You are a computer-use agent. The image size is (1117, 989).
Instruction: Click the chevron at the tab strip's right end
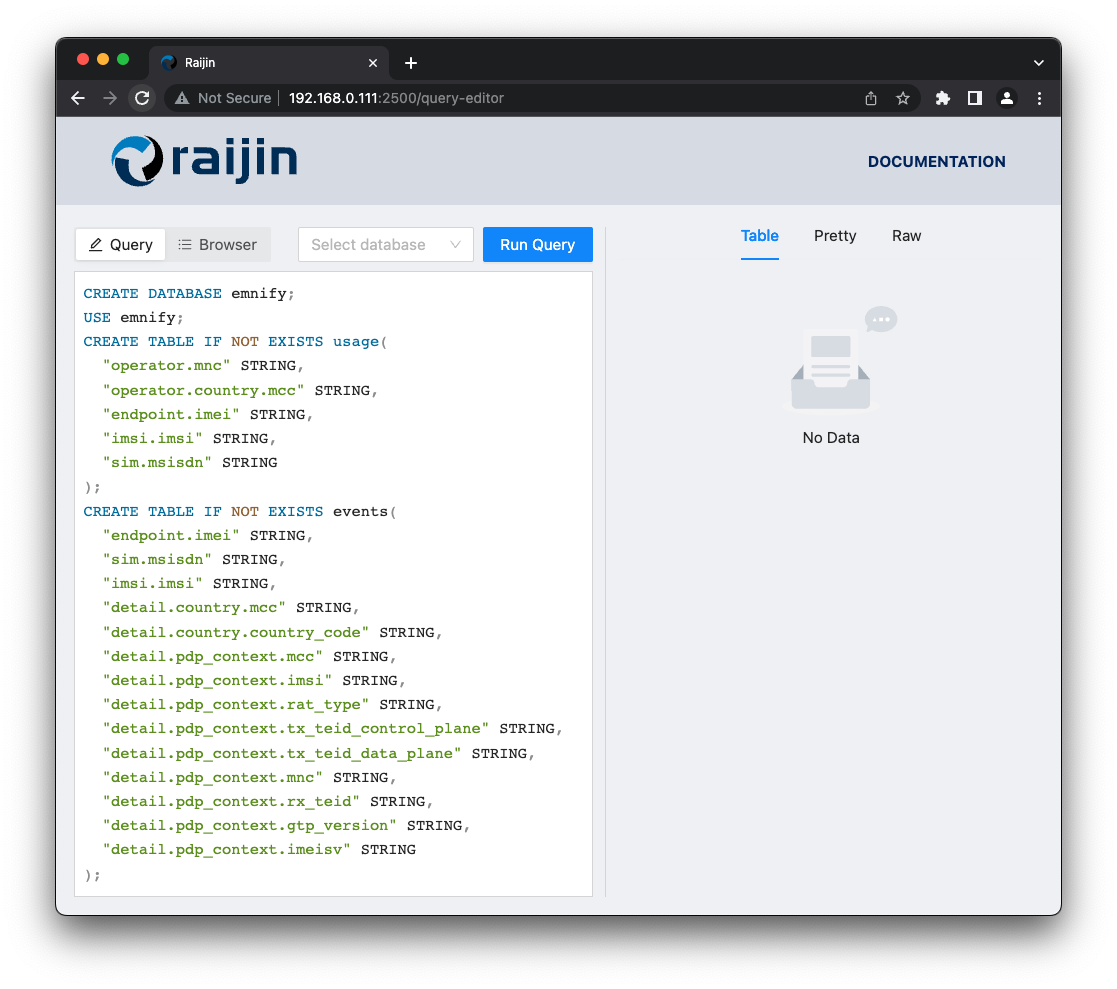pos(1038,62)
